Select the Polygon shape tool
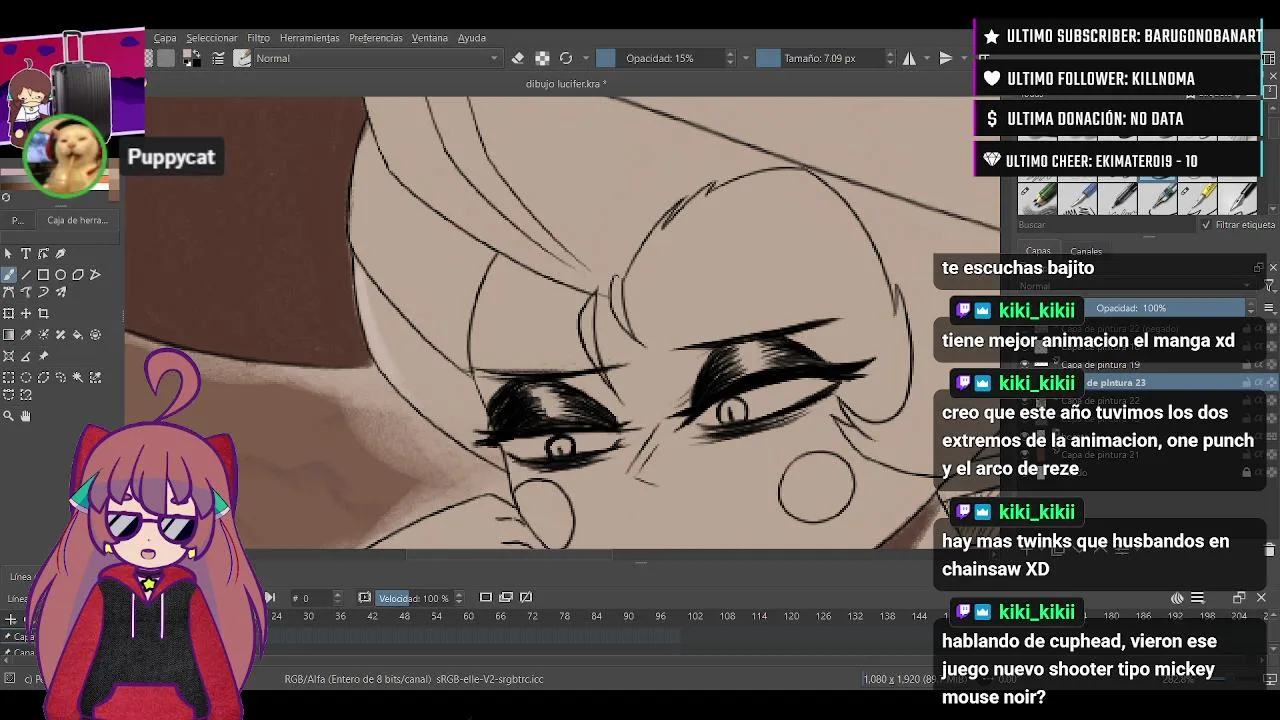 click(x=77, y=274)
